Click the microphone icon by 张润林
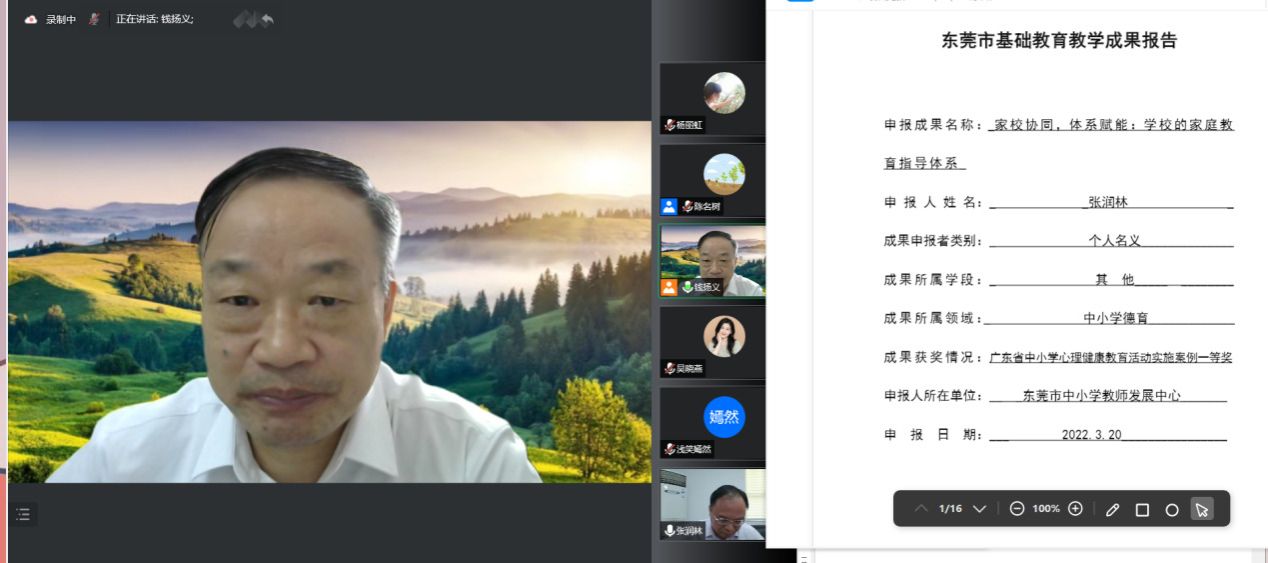This screenshot has height=563, width=1268. (669, 530)
